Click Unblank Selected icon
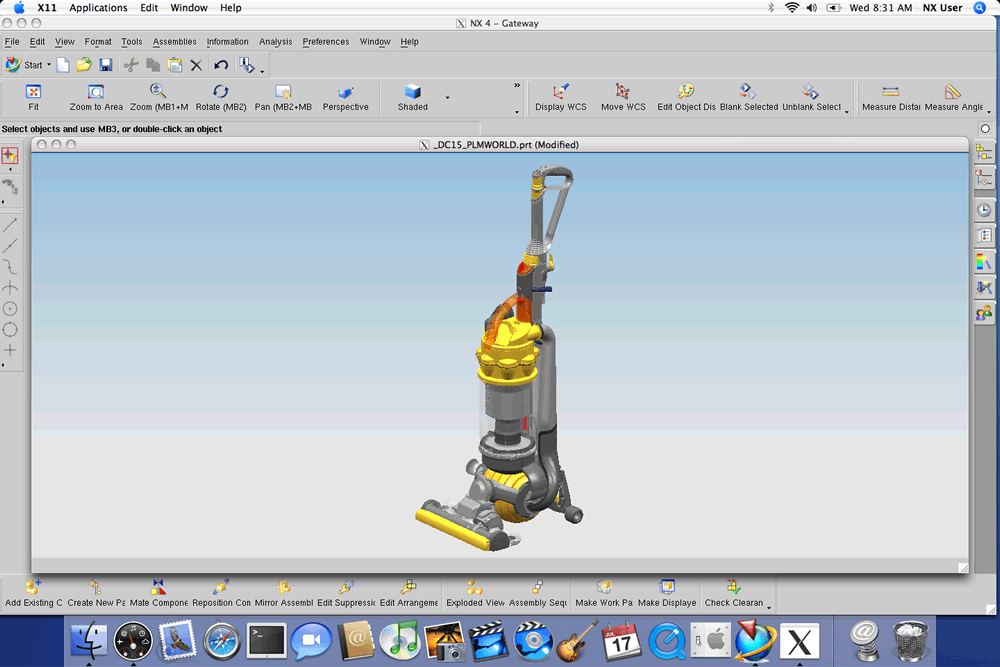This screenshot has width=1000, height=667. click(x=810, y=92)
